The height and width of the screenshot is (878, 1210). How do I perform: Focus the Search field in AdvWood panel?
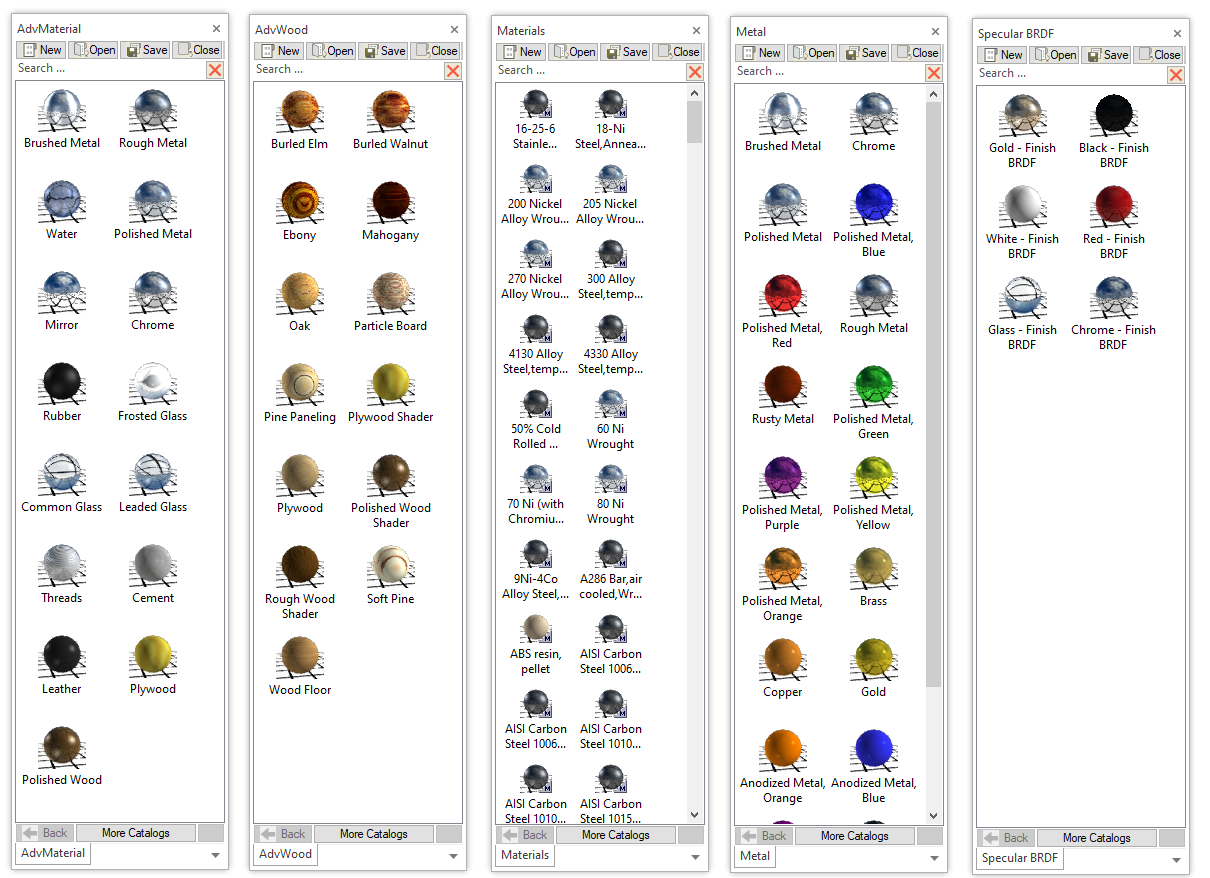(348, 69)
